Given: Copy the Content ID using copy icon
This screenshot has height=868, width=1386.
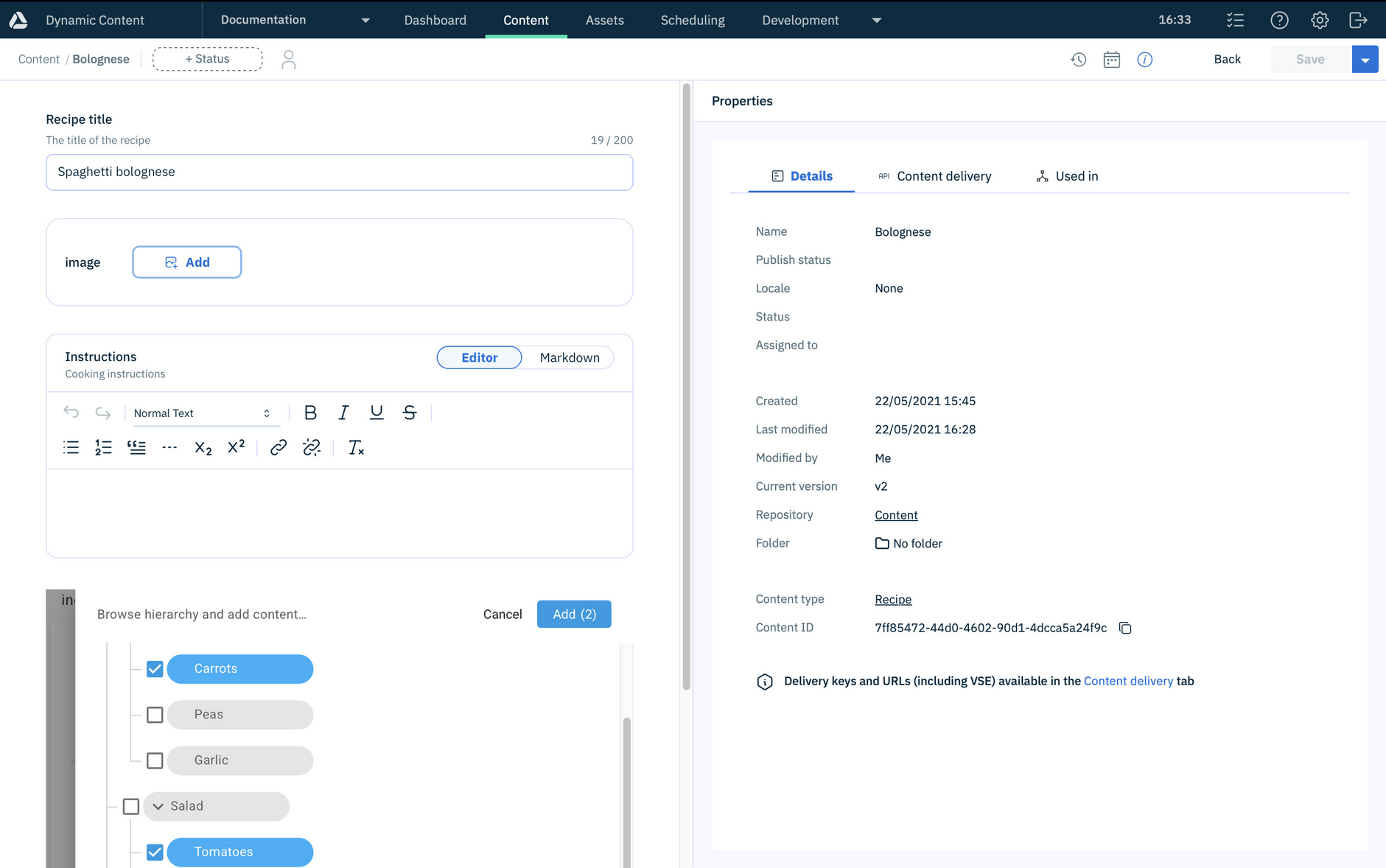Looking at the screenshot, I should tap(1125, 628).
